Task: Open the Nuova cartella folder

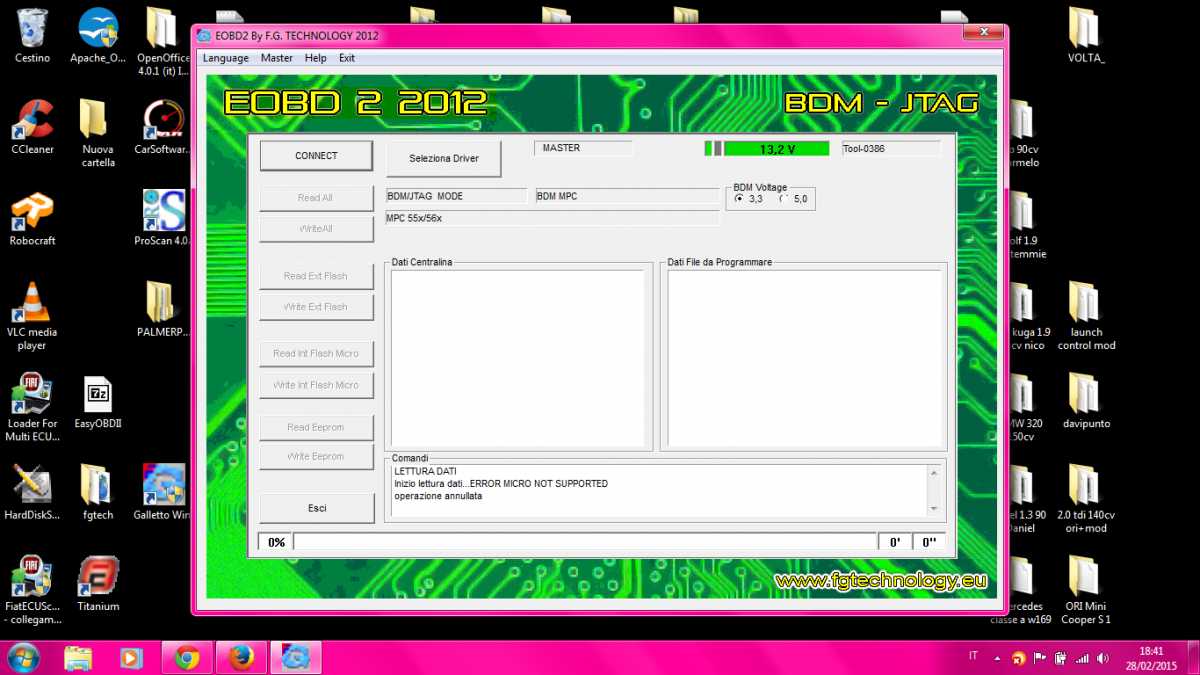Action: [98, 133]
